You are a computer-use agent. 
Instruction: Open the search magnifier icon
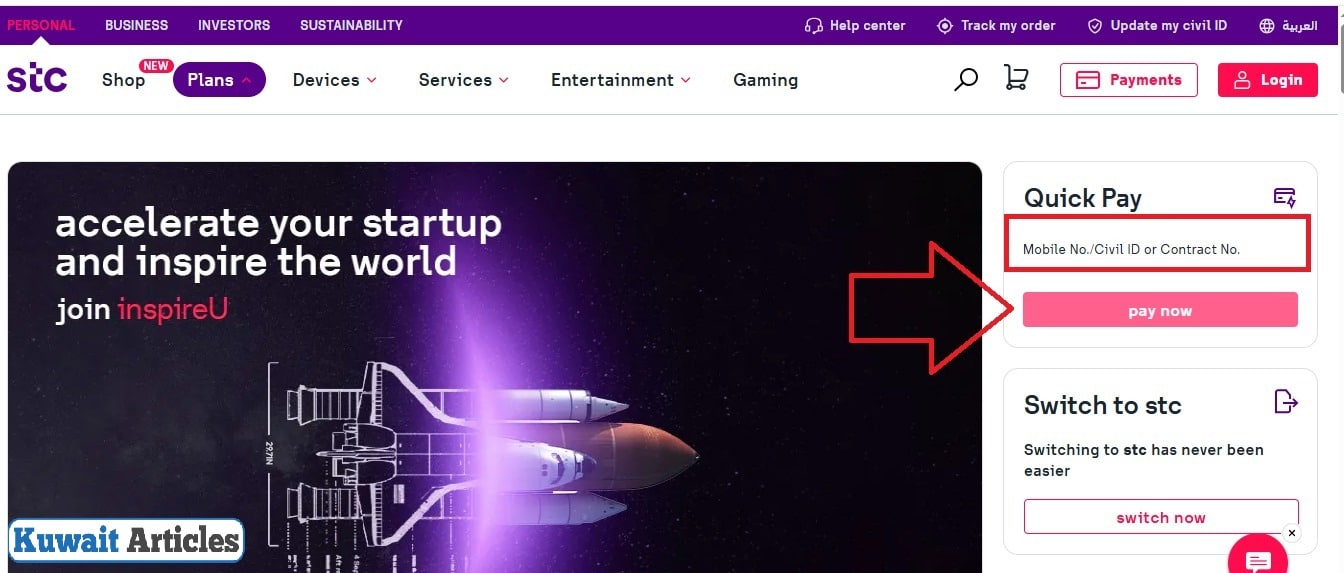pyautogui.click(x=966, y=80)
